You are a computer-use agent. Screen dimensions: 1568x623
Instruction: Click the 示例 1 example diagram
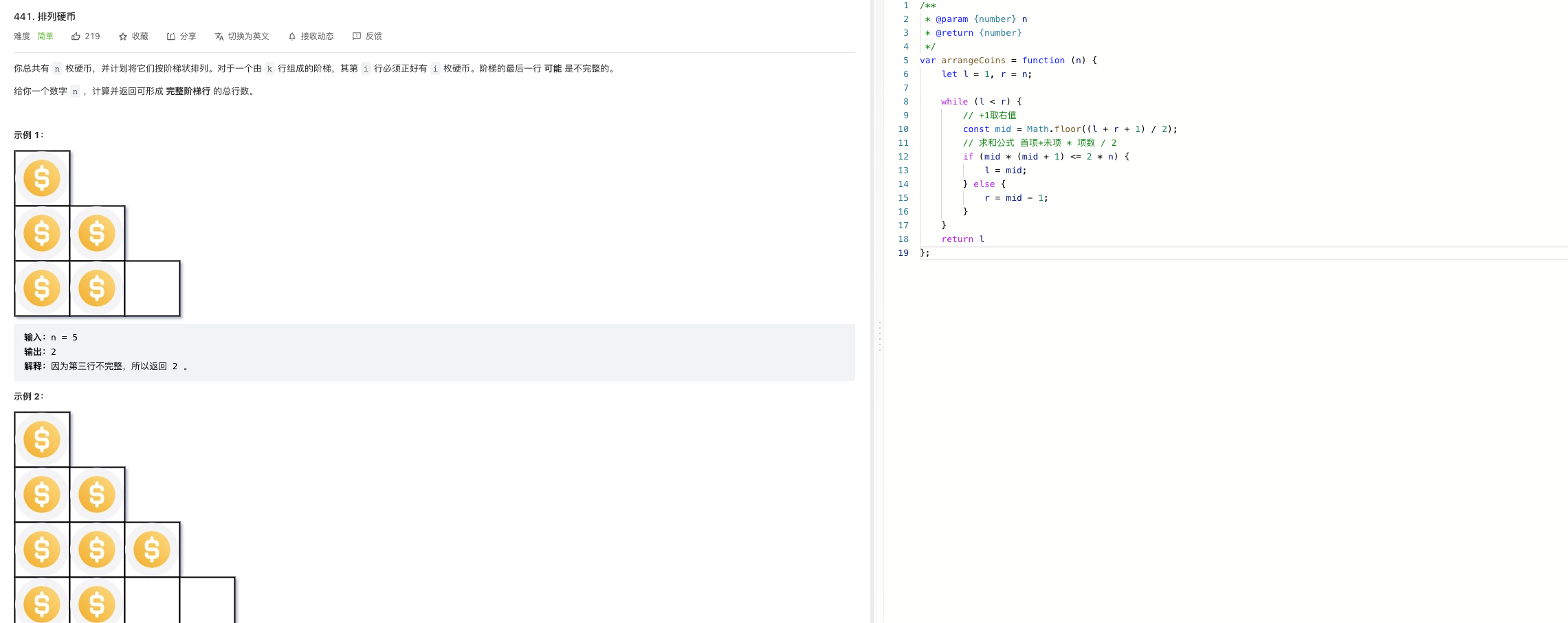pyautogui.click(x=98, y=234)
